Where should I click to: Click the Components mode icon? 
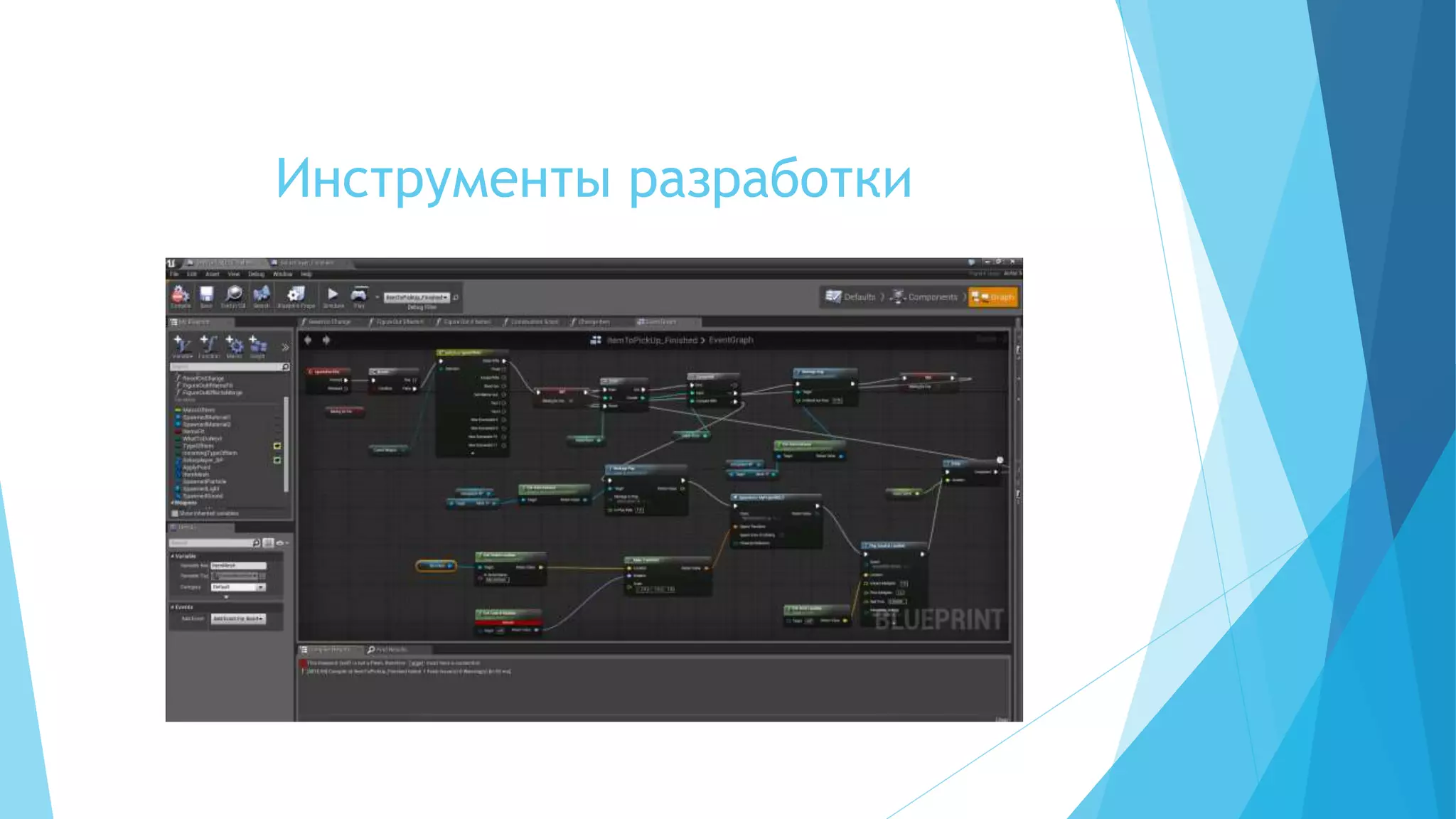click(897, 296)
